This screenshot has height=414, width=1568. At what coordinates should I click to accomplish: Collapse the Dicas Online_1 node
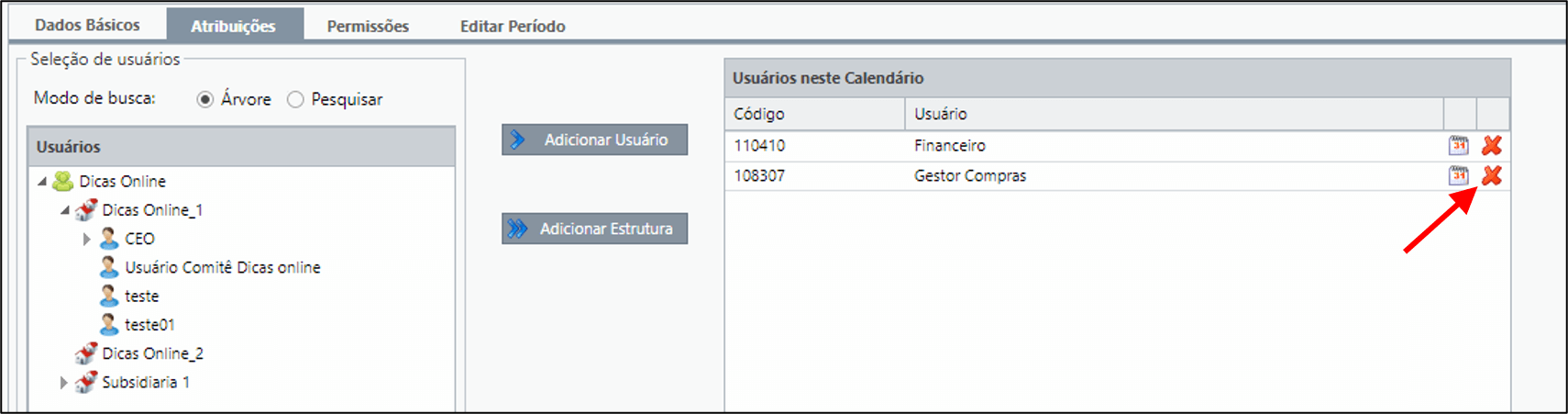click(65, 210)
